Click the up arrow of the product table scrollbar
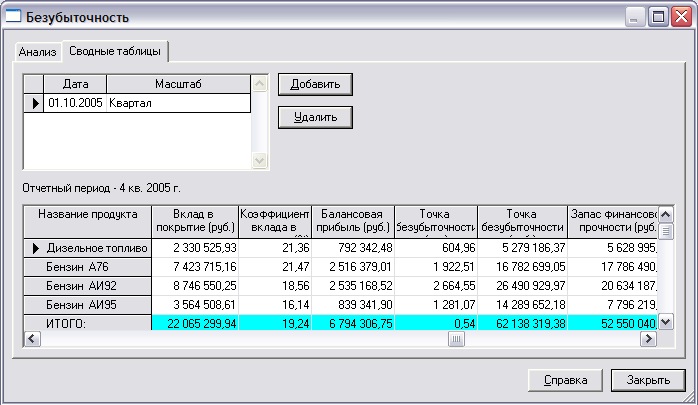This screenshot has height=405, width=698. pyautogui.click(x=666, y=215)
